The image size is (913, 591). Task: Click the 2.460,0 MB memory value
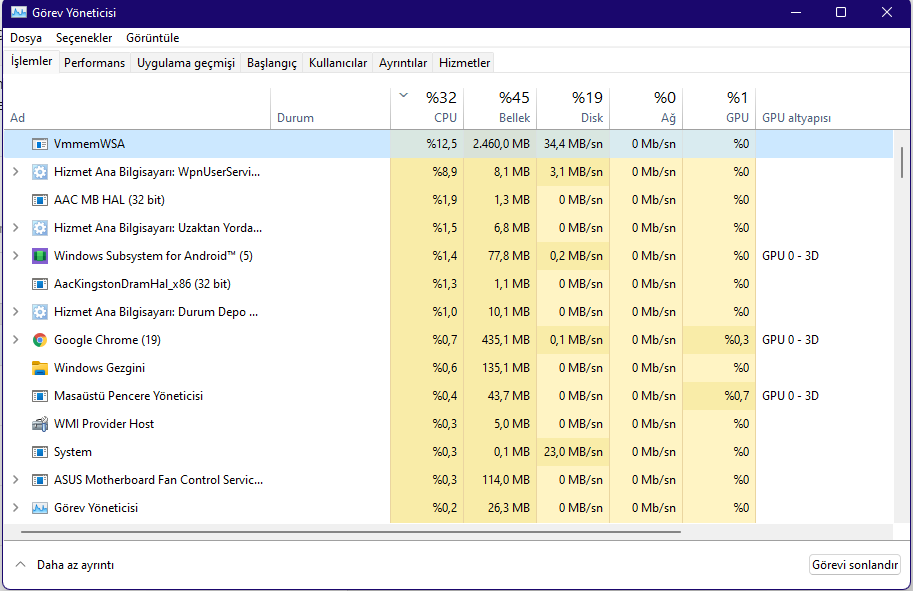point(501,144)
